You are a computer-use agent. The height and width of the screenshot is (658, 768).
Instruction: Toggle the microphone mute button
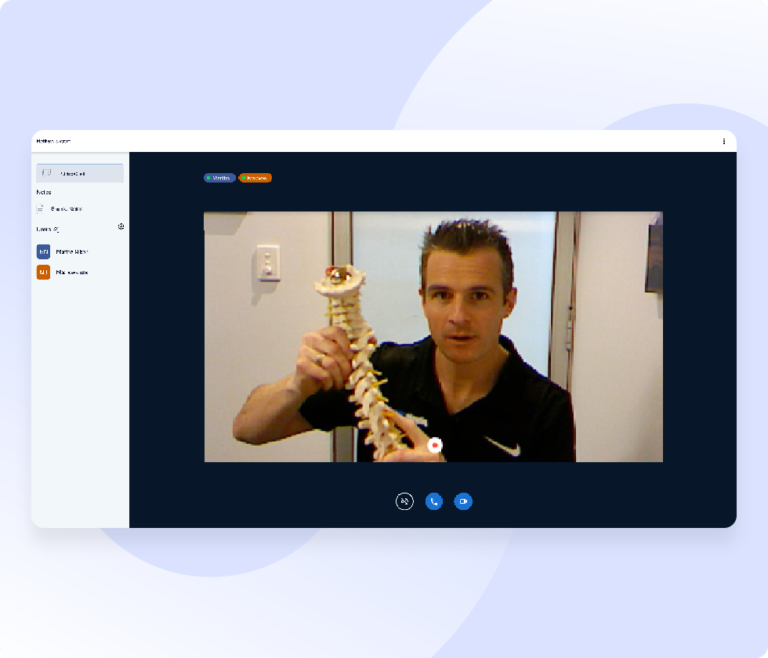pyautogui.click(x=405, y=501)
